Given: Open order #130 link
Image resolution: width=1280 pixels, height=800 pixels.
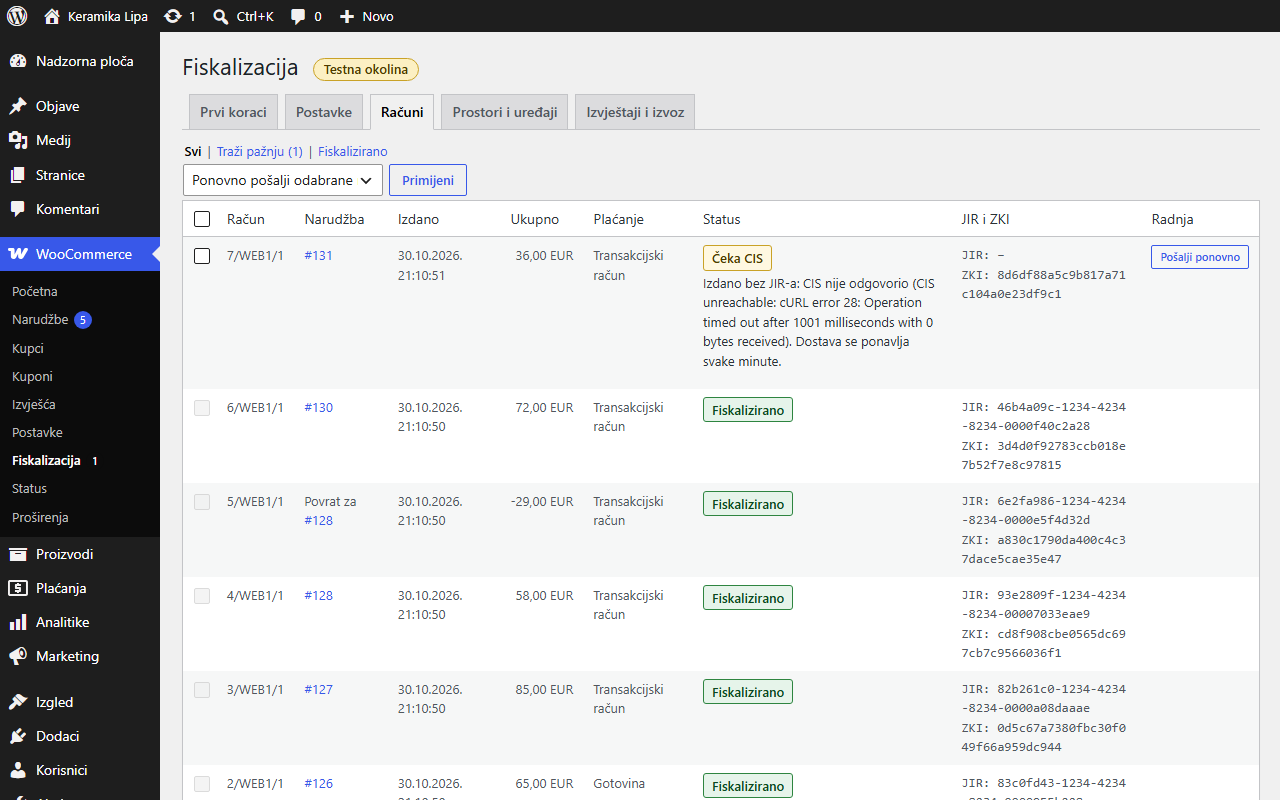Looking at the screenshot, I should (x=319, y=408).
